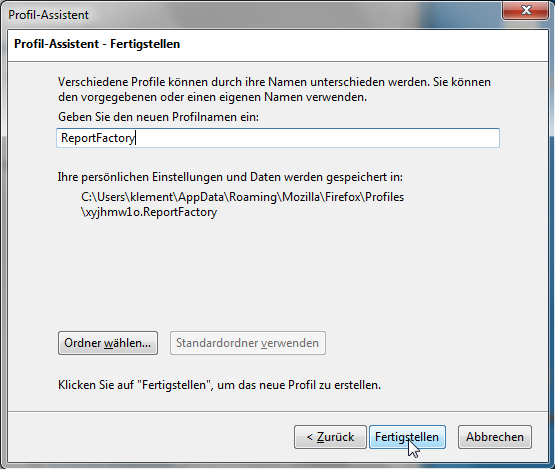Click the hint Klicken Sie auf Fertigstellen
This screenshot has width=555, height=469.
(x=219, y=385)
